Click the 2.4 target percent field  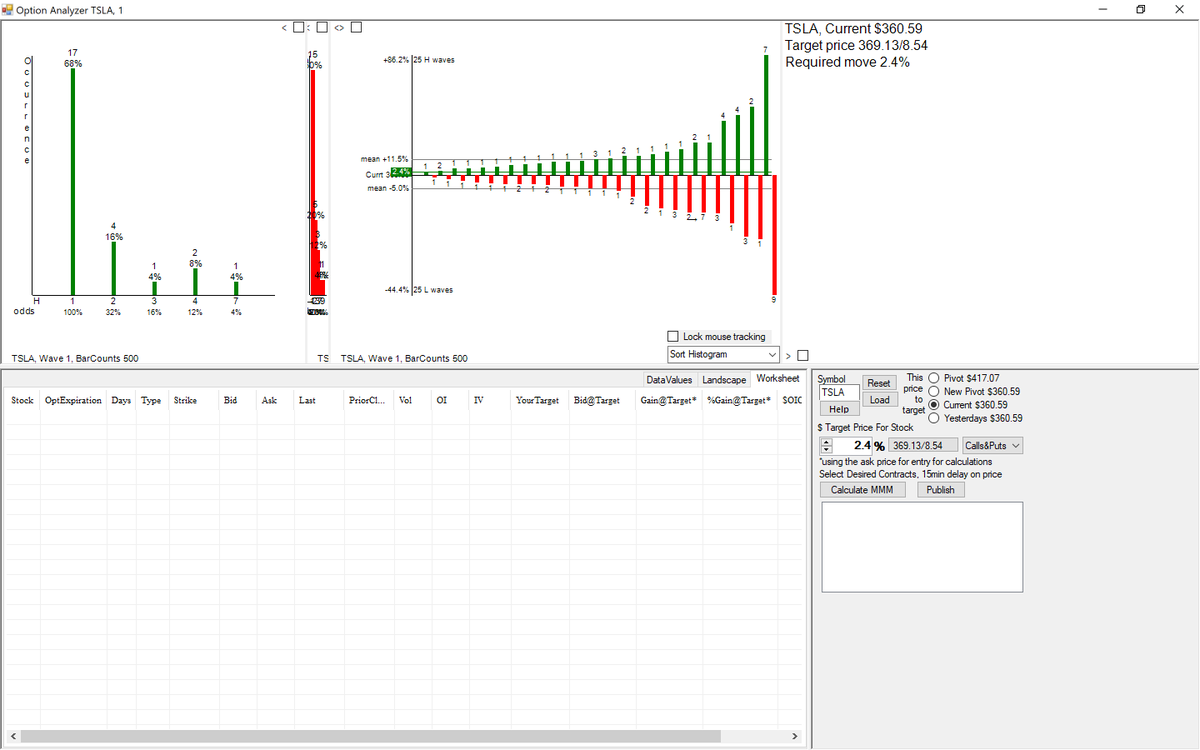tap(853, 445)
